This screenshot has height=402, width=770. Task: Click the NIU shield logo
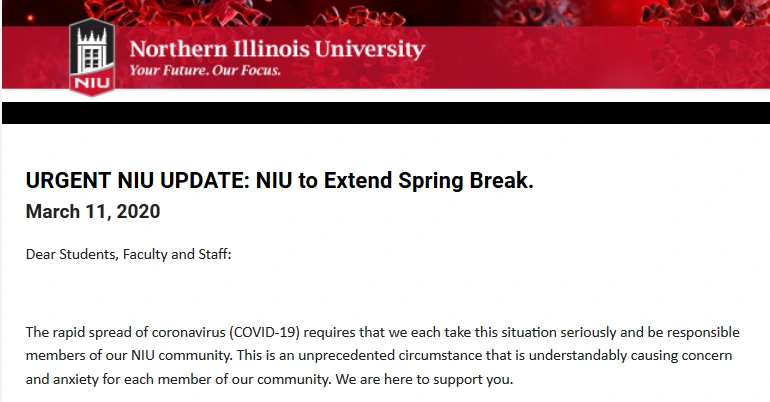(92, 57)
